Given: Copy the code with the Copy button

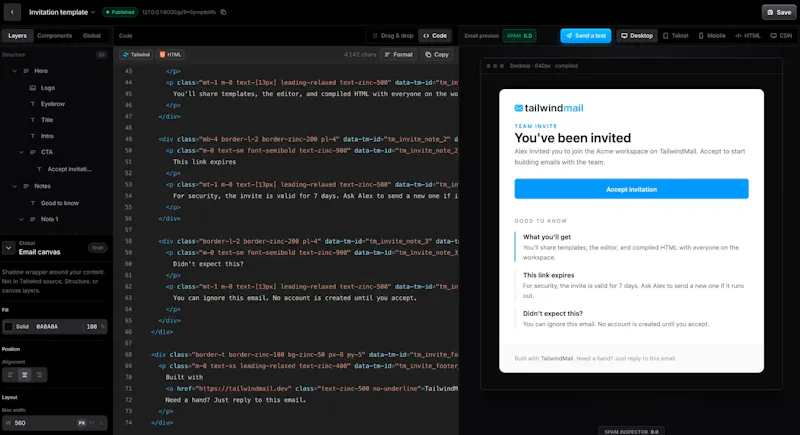Looking at the screenshot, I should point(437,55).
